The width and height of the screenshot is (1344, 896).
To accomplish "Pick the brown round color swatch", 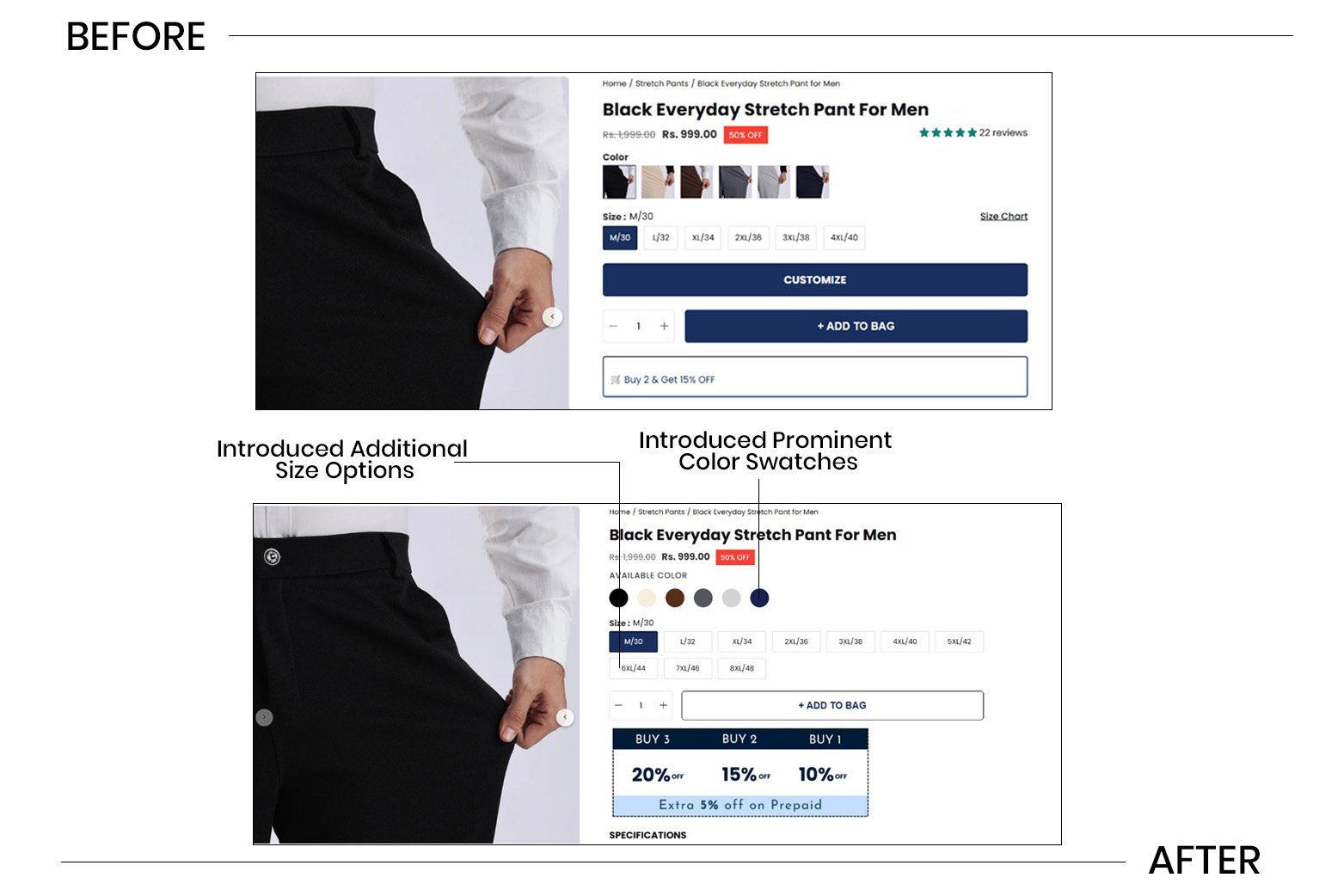I will tap(675, 598).
